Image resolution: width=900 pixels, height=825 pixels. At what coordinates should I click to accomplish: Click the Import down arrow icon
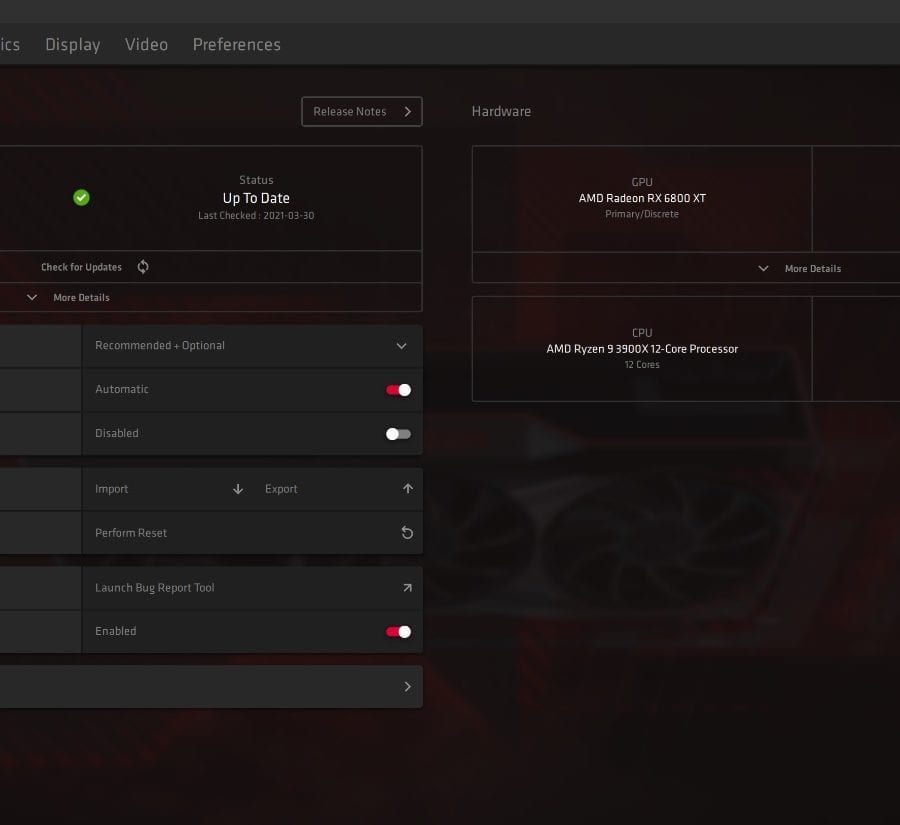click(238, 489)
